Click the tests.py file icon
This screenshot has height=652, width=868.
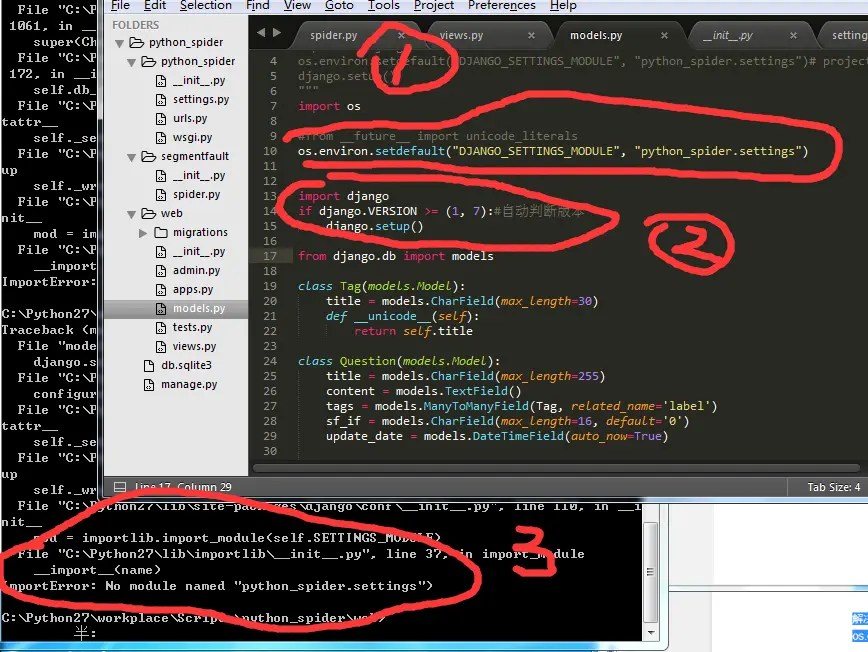[x=161, y=328]
